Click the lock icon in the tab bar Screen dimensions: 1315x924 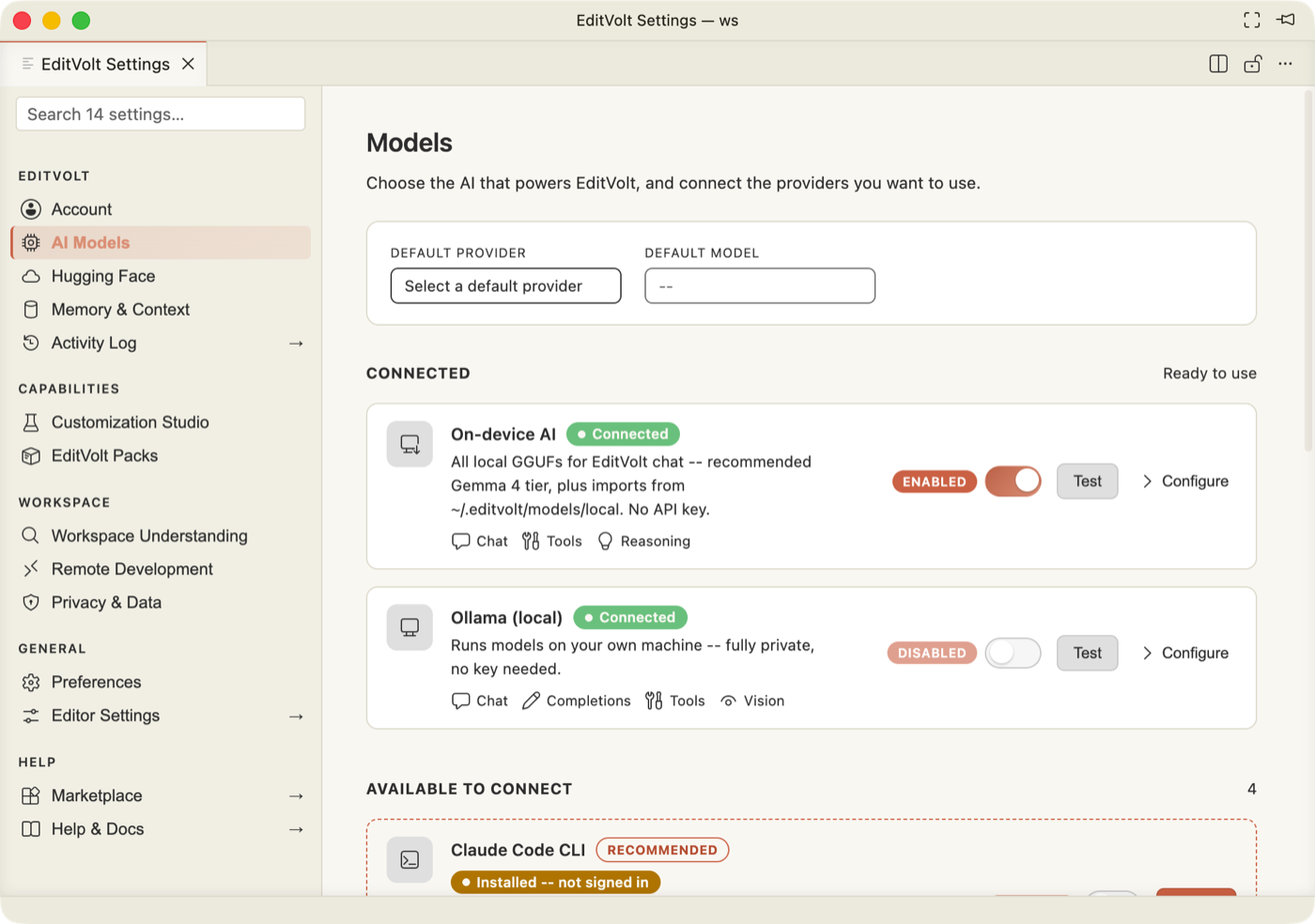[x=1252, y=64]
